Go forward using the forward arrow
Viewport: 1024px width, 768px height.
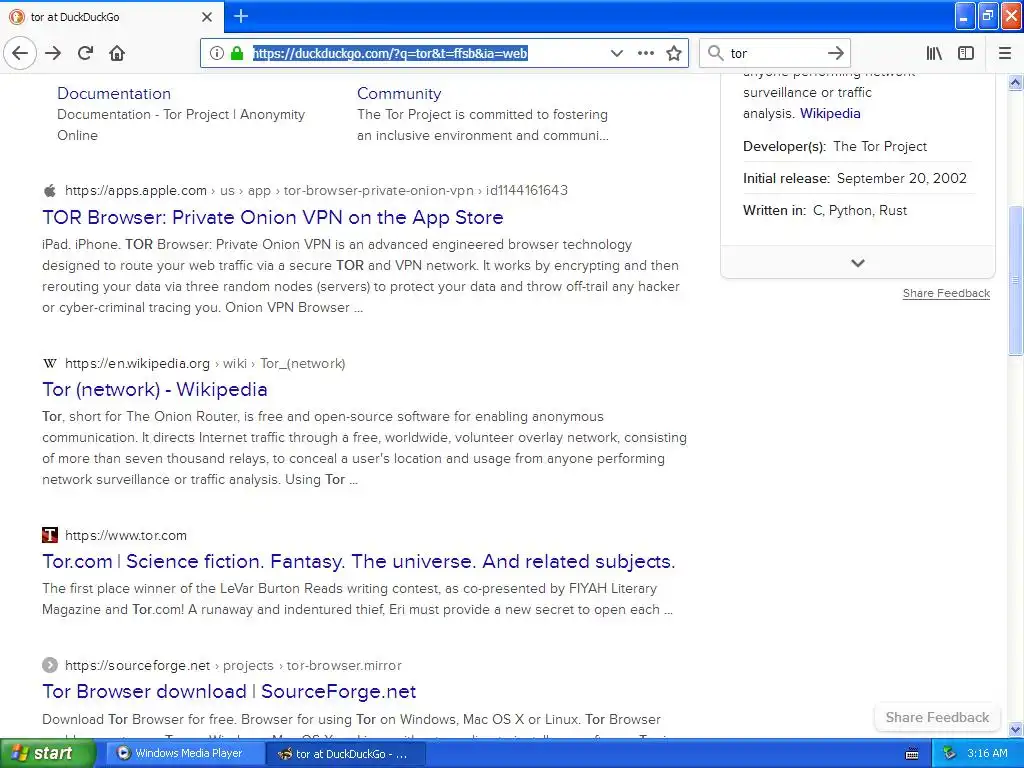pos(53,53)
